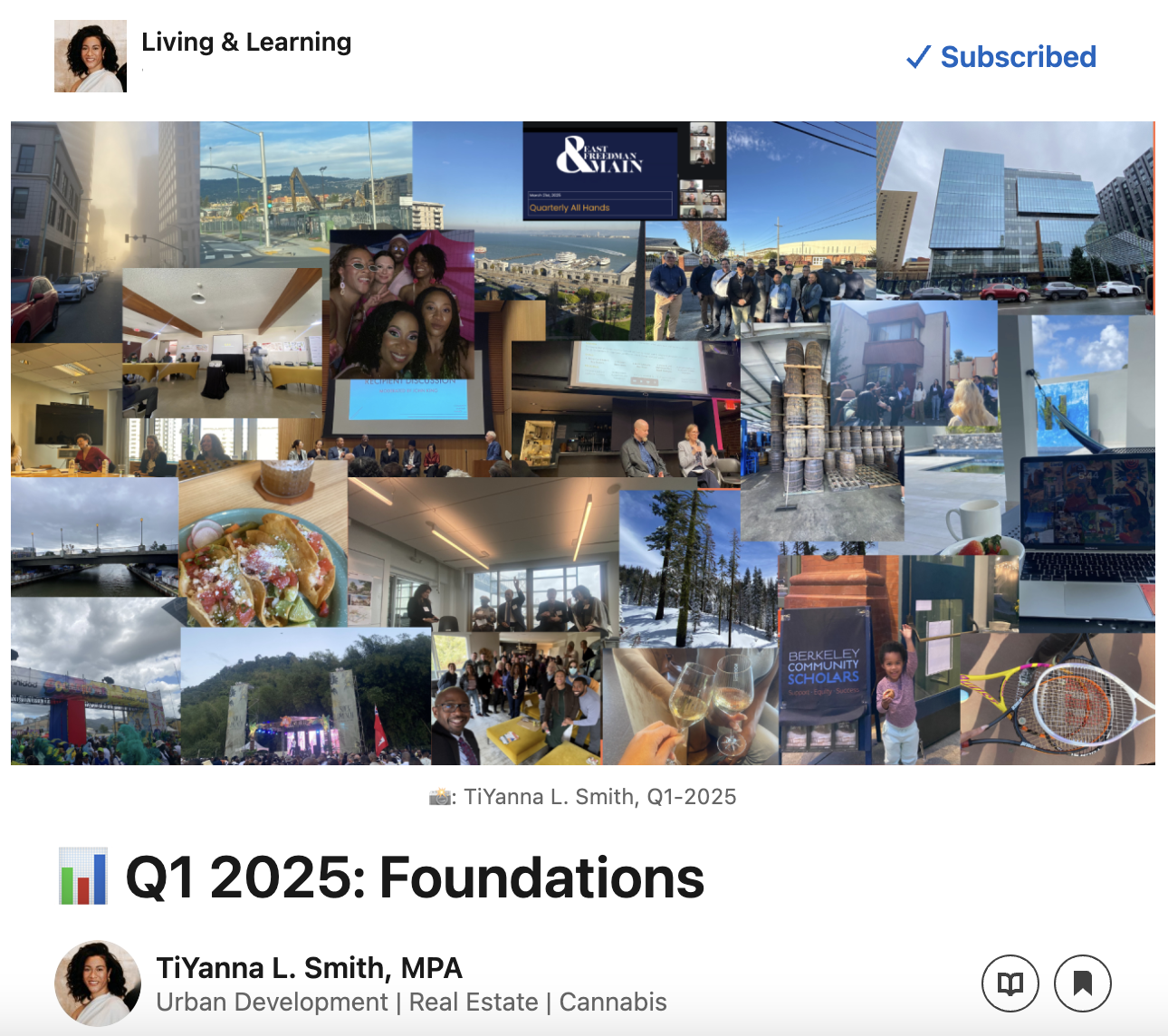This screenshot has height=1036, width=1168.
Task: Click the glass office building photo
Action: click(1014, 217)
